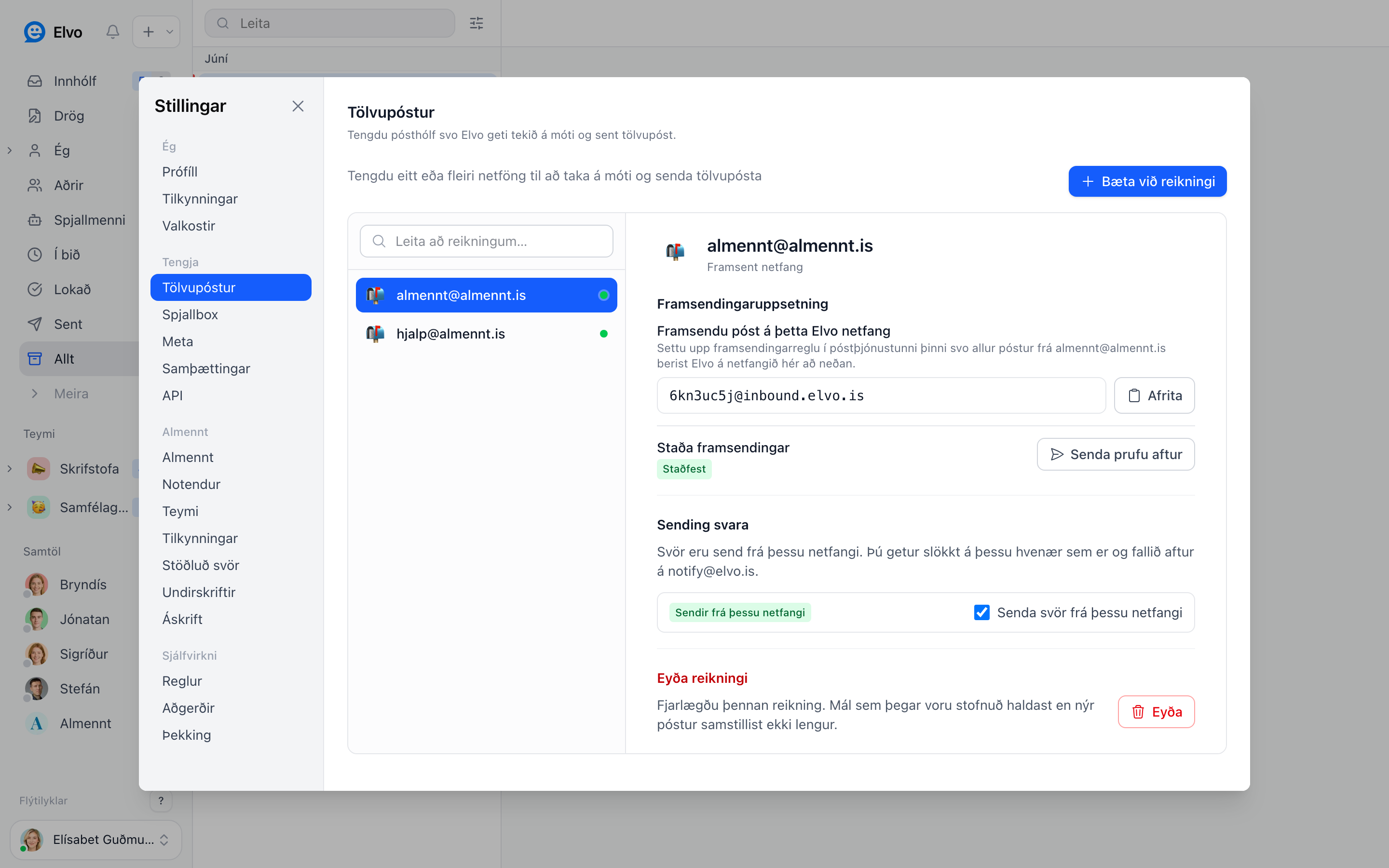Click Senda prufu aftur button
1389x868 pixels.
[1116, 454]
